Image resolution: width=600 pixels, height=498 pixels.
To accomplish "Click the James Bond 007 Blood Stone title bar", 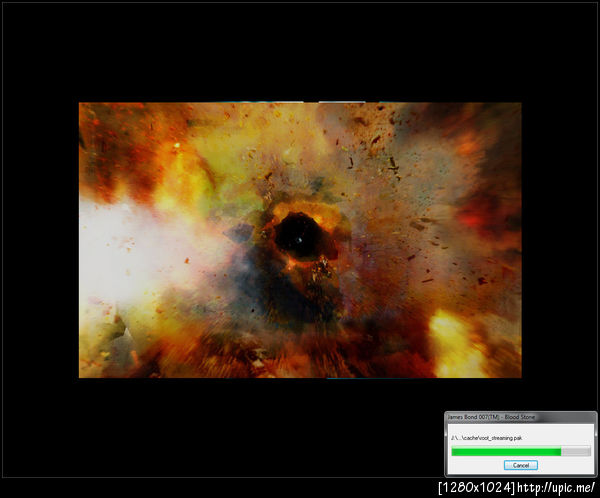I will [x=520, y=417].
